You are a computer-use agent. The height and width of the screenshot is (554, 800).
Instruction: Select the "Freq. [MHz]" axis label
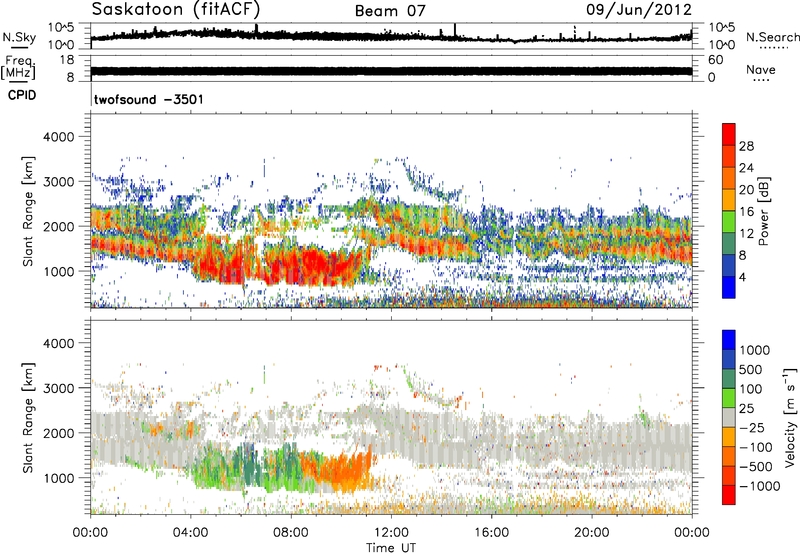coord(20,67)
